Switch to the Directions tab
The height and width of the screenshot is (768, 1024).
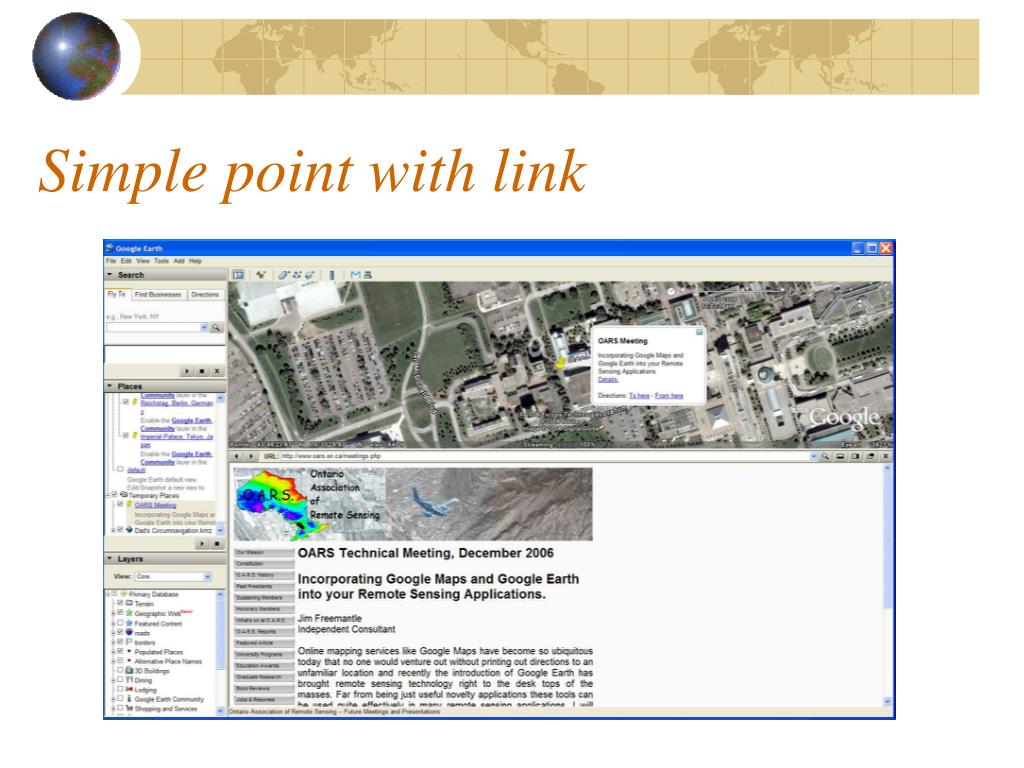(205, 295)
